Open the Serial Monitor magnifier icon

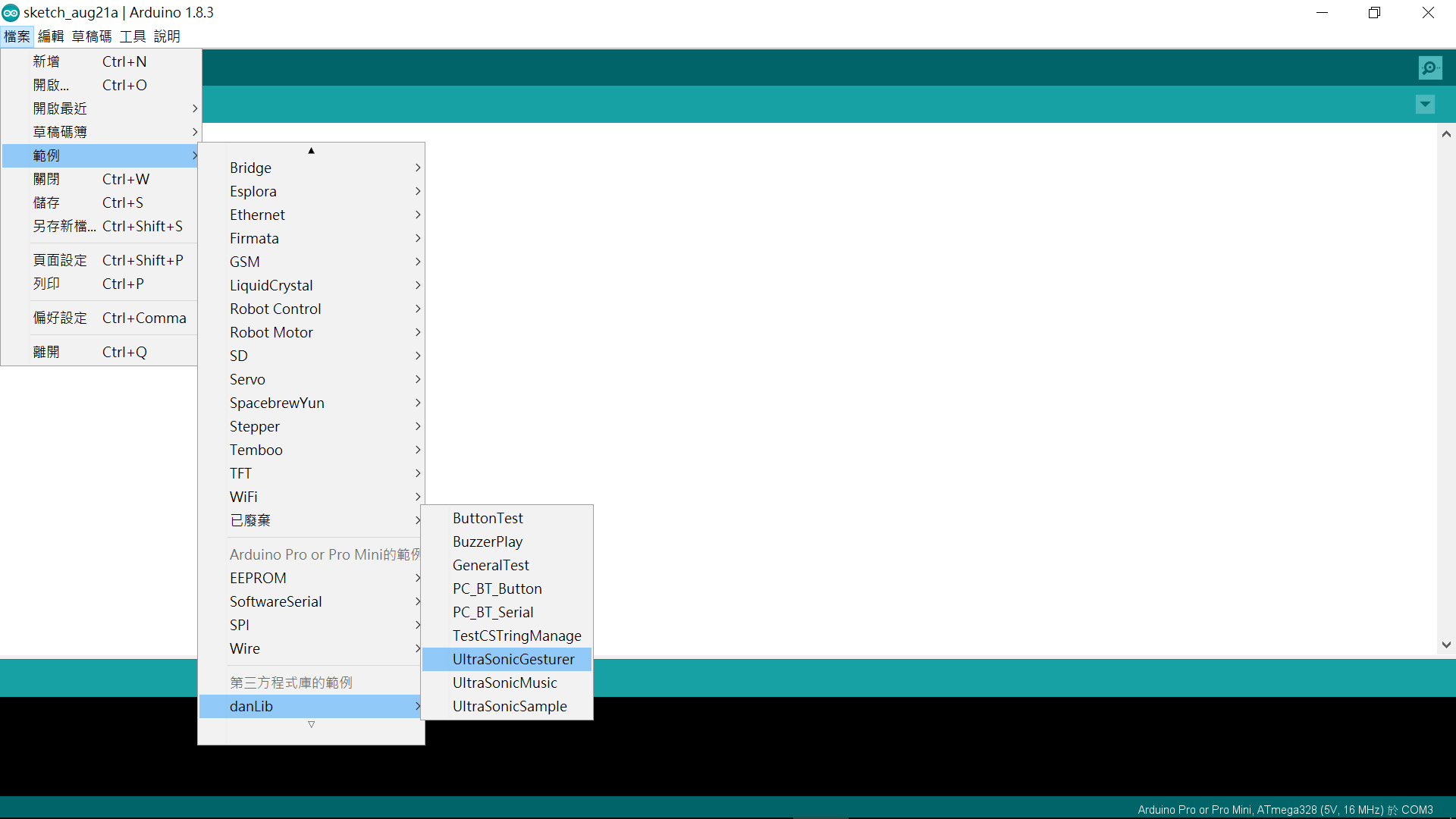coord(1430,67)
